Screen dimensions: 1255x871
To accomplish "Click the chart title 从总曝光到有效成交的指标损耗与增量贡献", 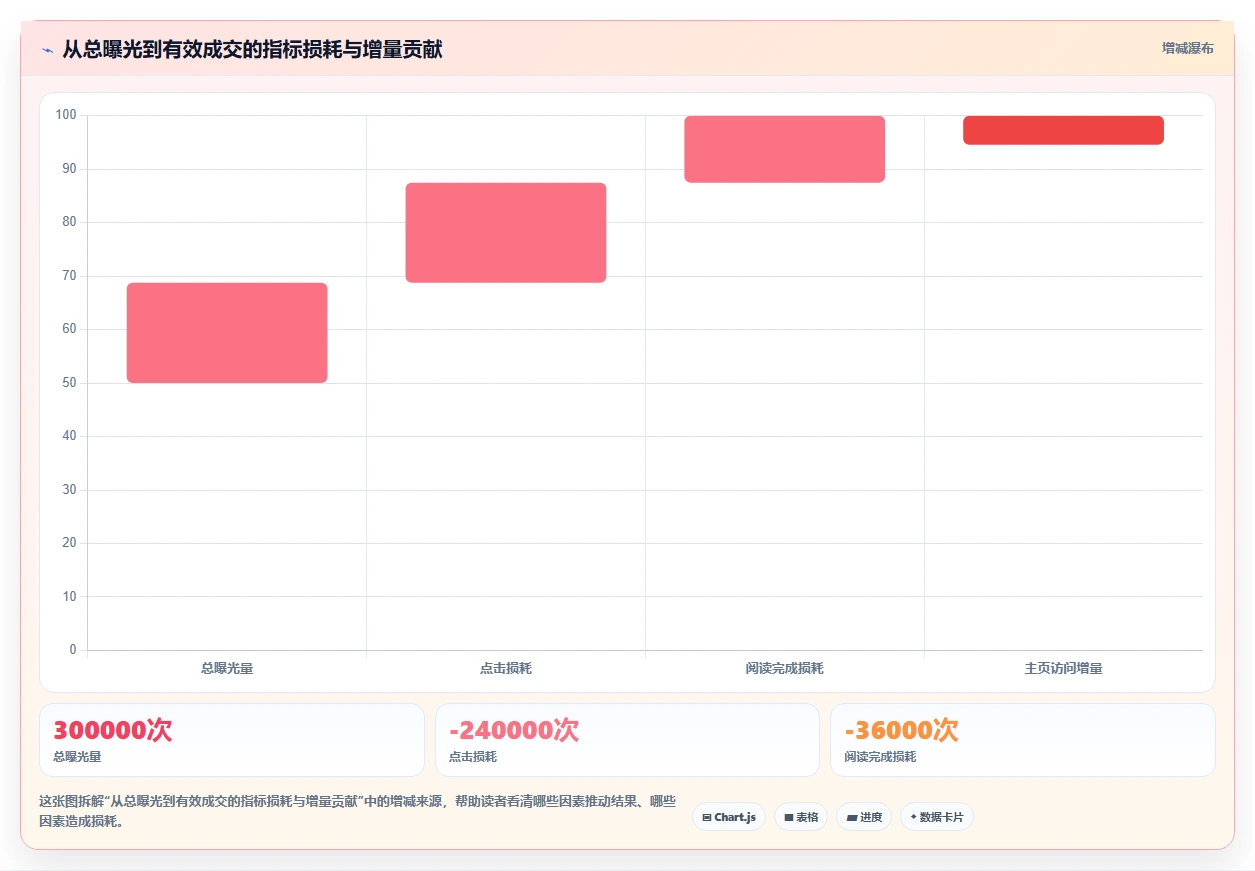I will (252, 49).
